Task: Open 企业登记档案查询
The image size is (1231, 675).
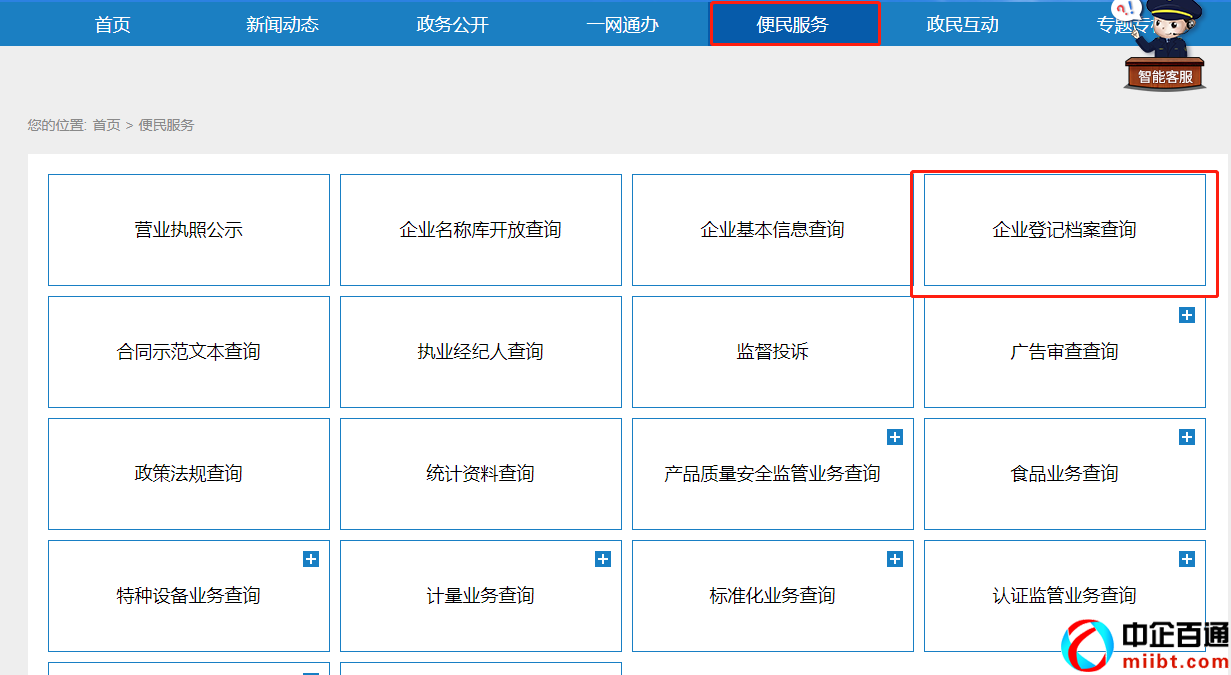Action: (1064, 230)
